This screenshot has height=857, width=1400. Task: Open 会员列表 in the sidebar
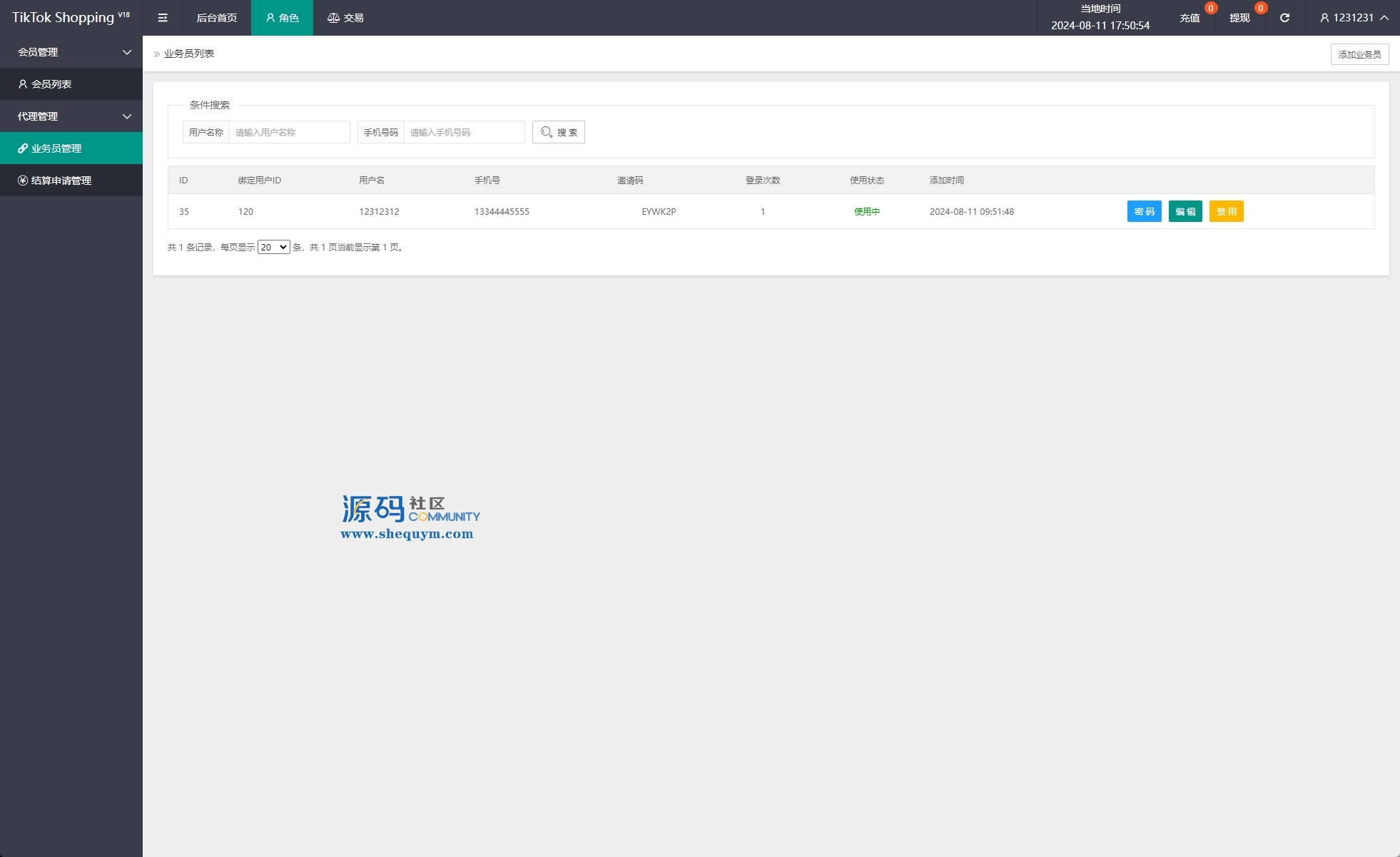point(71,84)
